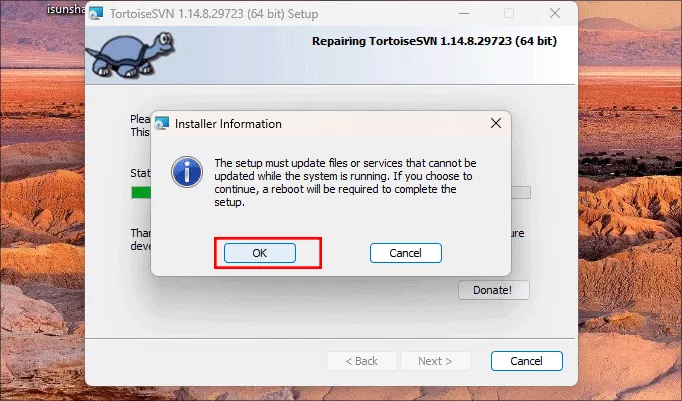Click the green installation progress bar

141,192
